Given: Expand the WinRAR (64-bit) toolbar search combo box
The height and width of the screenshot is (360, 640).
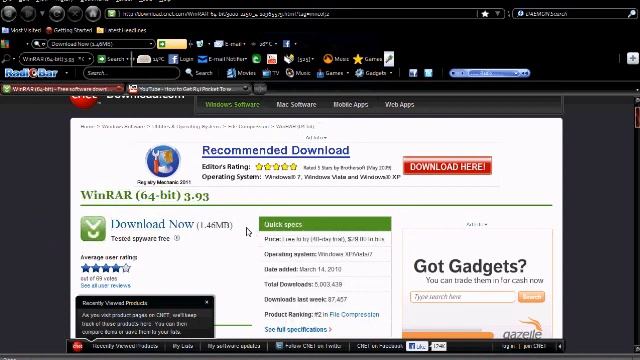Looking at the screenshot, I should point(90,59).
